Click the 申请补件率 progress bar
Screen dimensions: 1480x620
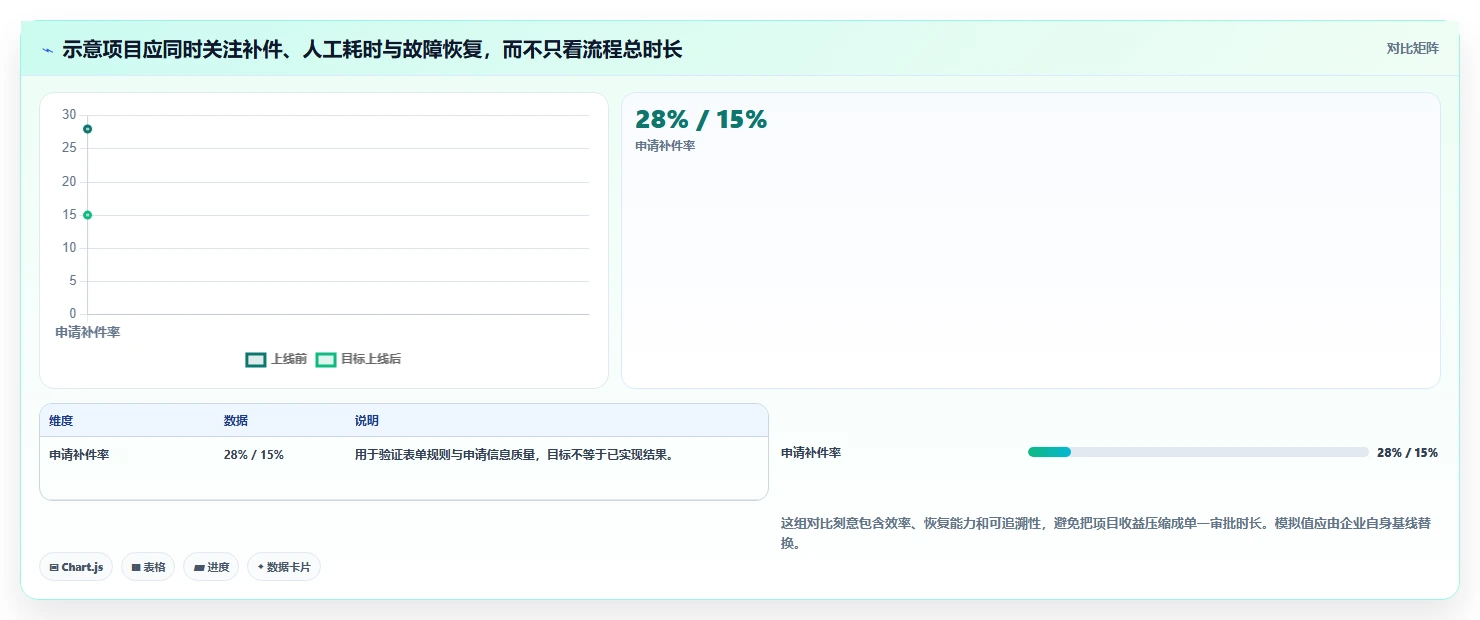[x=1198, y=453]
